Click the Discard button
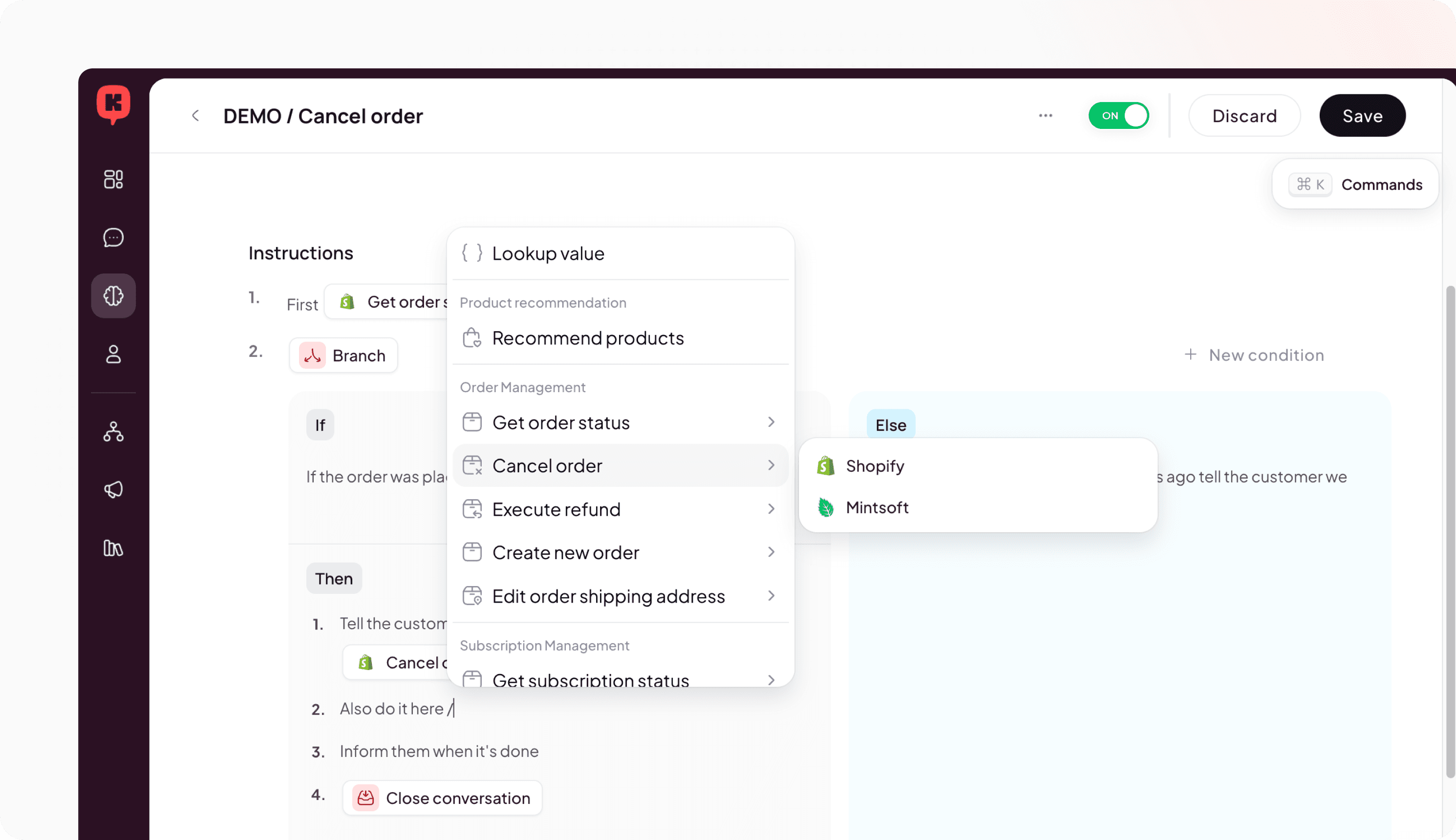Screen dimensions: 1456x840 [x=1243, y=116]
